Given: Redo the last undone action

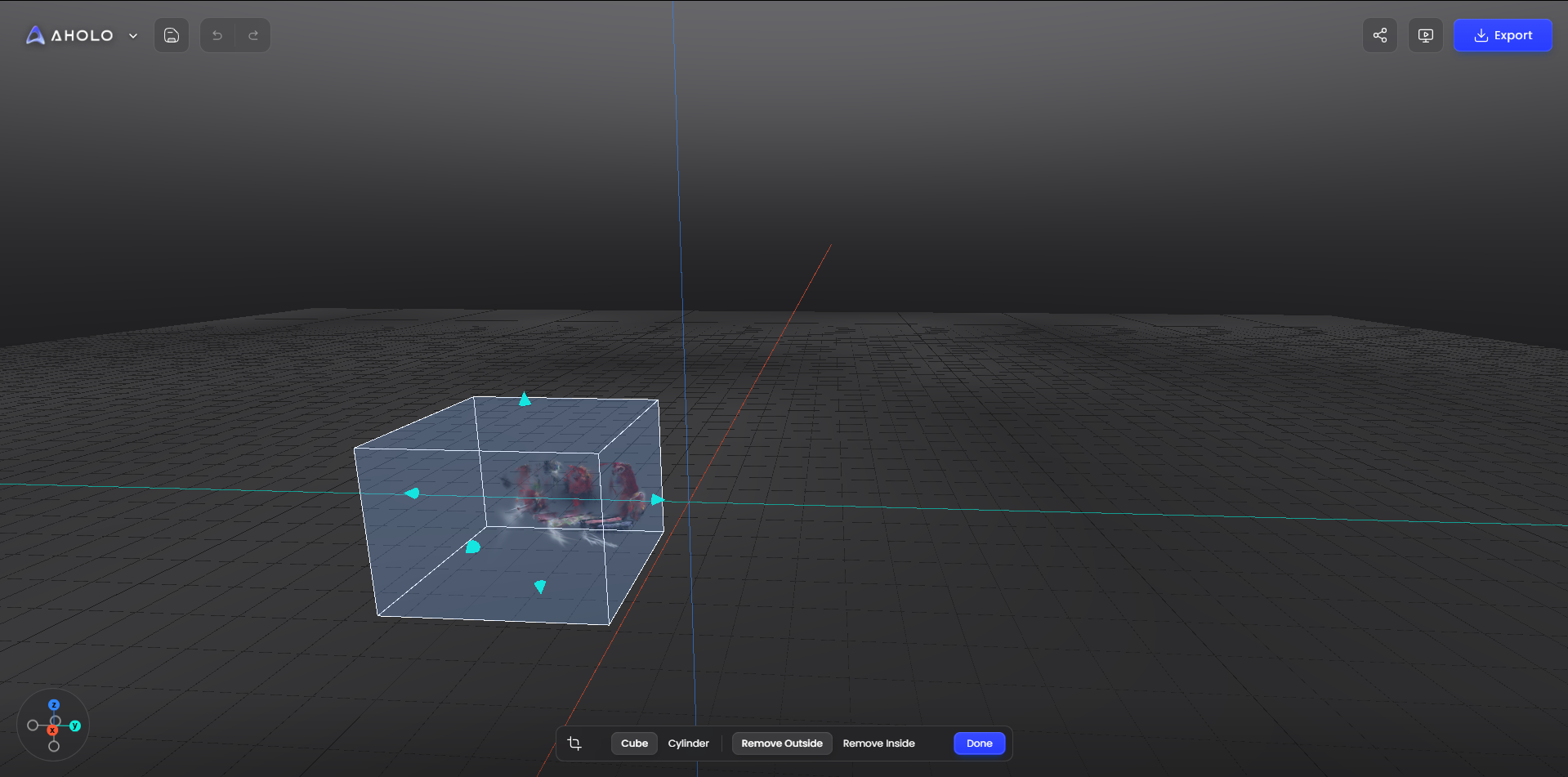Looking at the screenshot, I should (x=253, y=35).
